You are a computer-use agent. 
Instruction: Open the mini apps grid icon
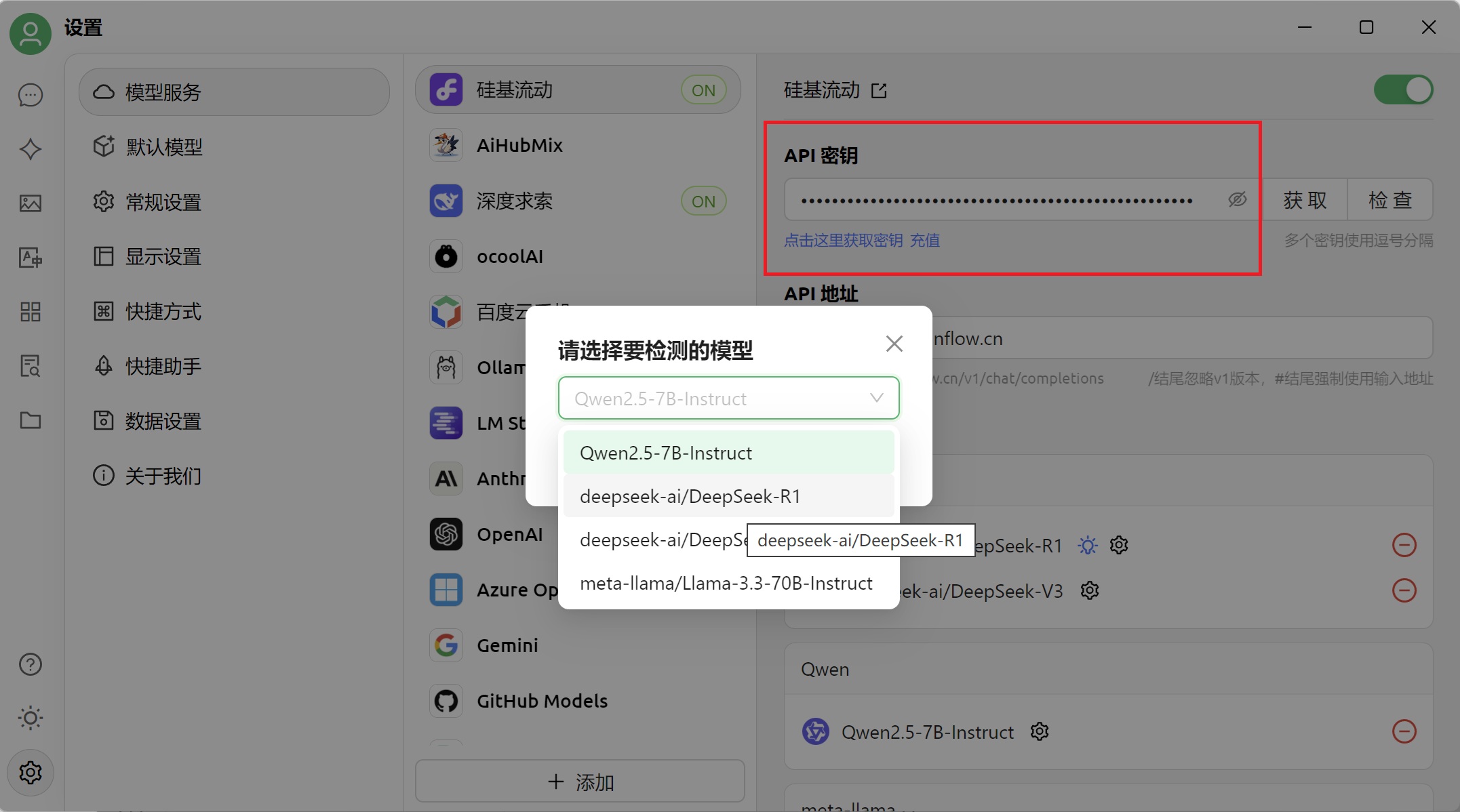point(31,312)
